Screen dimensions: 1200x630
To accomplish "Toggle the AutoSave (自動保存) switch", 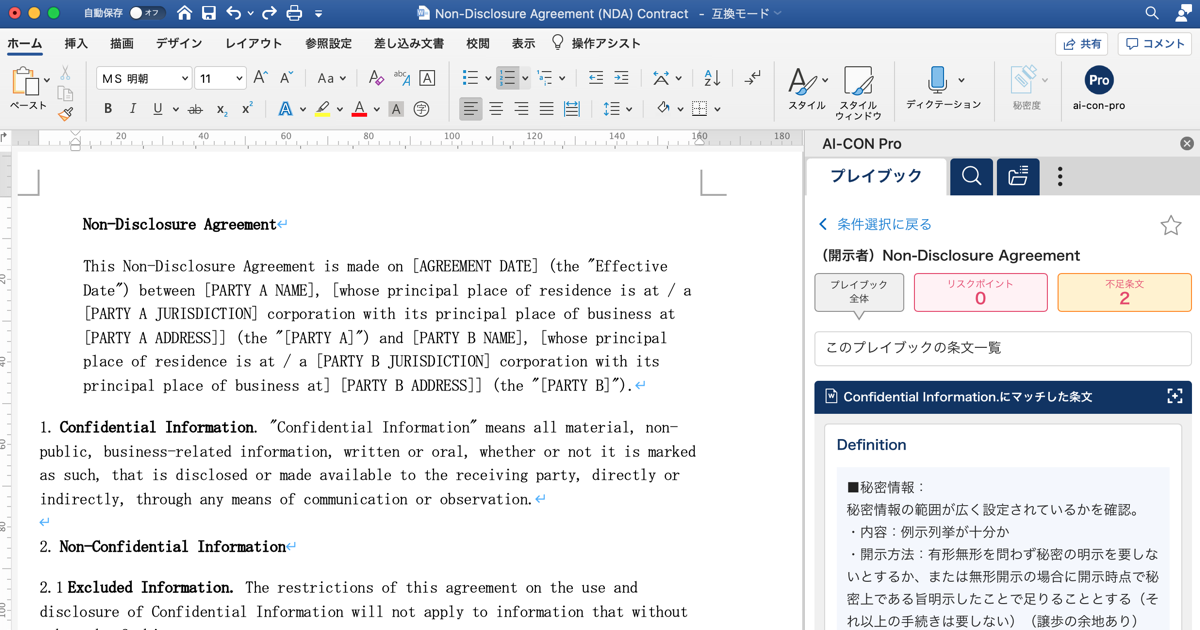I will tap(146, 14).
